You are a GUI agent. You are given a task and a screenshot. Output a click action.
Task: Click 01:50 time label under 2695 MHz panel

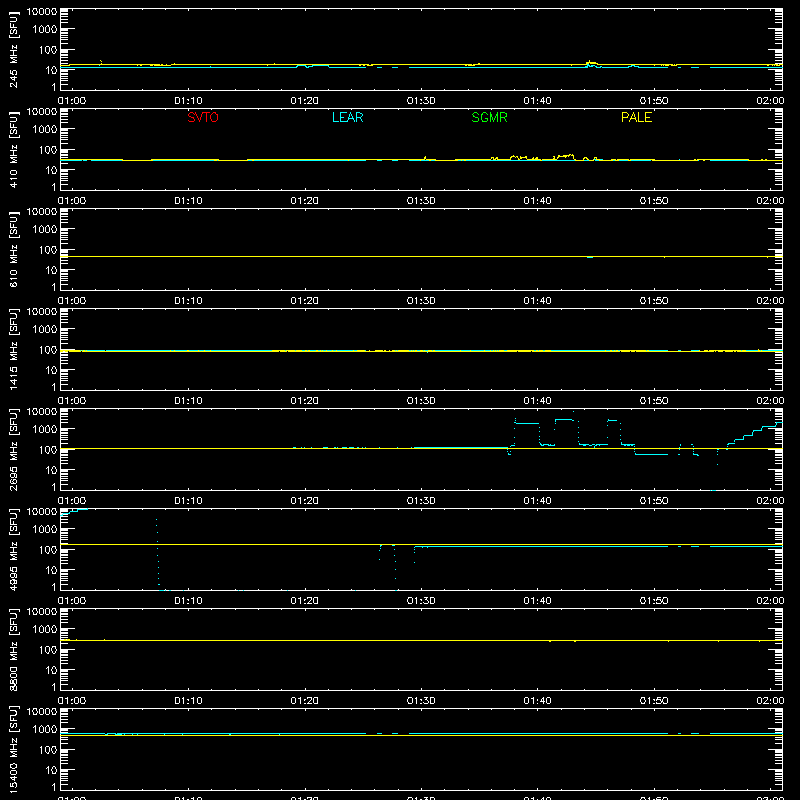[x=654, y=501]
